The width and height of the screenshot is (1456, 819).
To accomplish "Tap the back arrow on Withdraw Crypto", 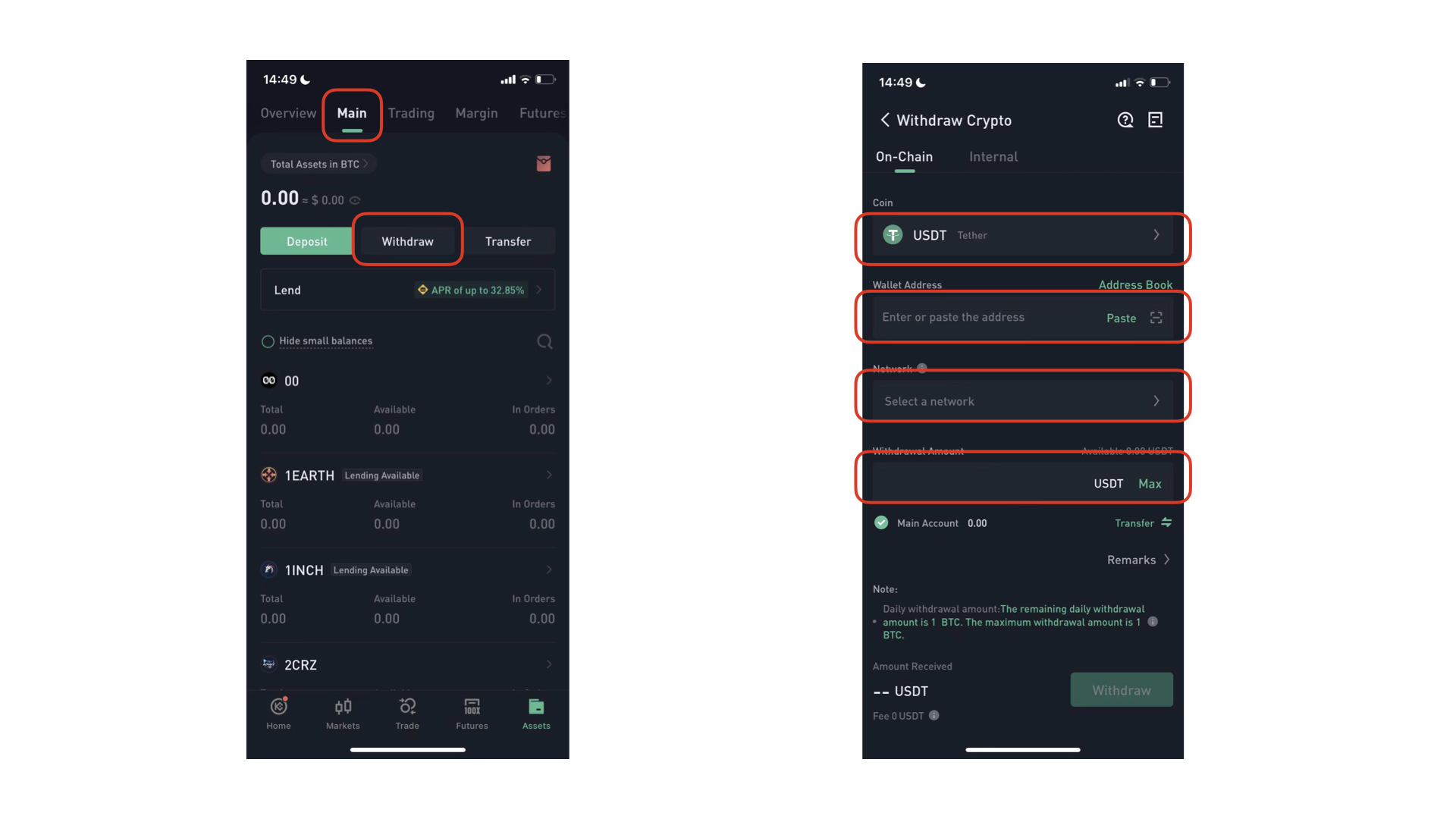I will (885, 120).
